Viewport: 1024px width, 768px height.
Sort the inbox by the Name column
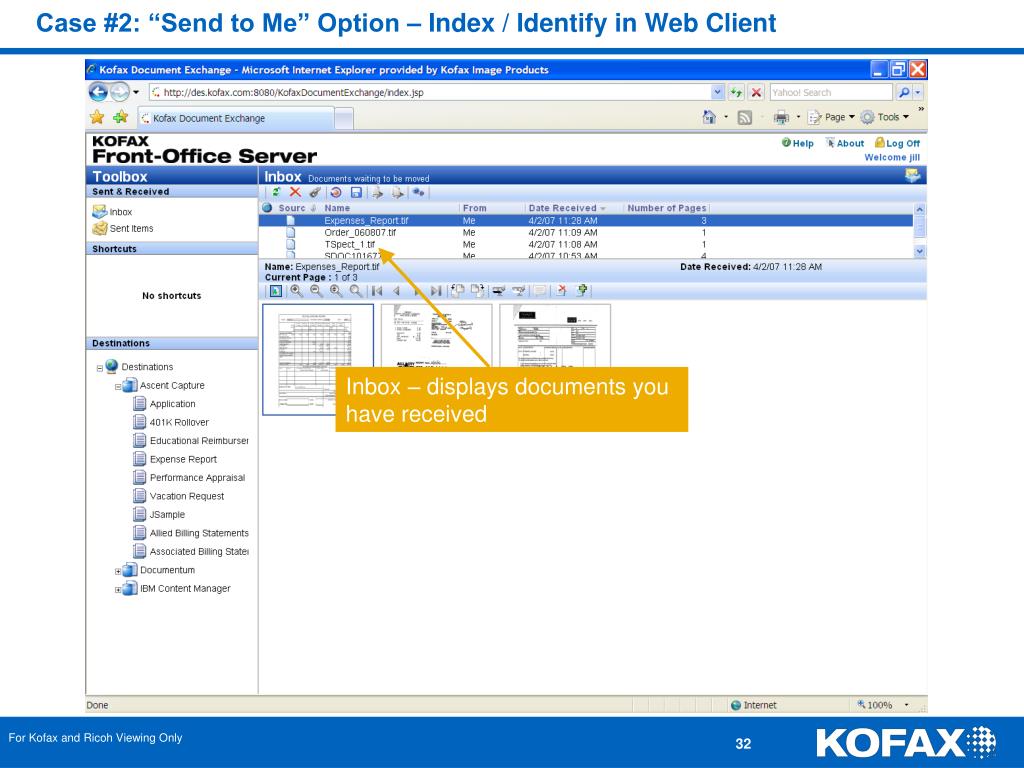337,208
